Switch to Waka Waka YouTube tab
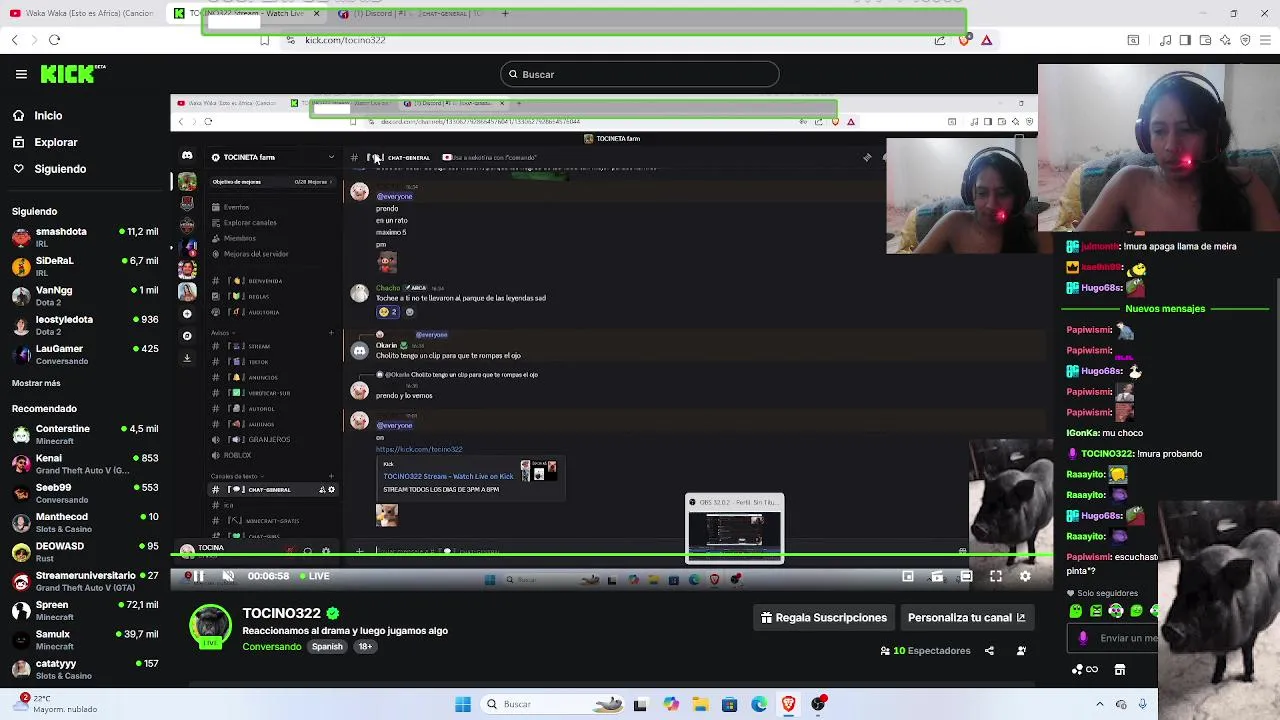 [x=83, y=14]
